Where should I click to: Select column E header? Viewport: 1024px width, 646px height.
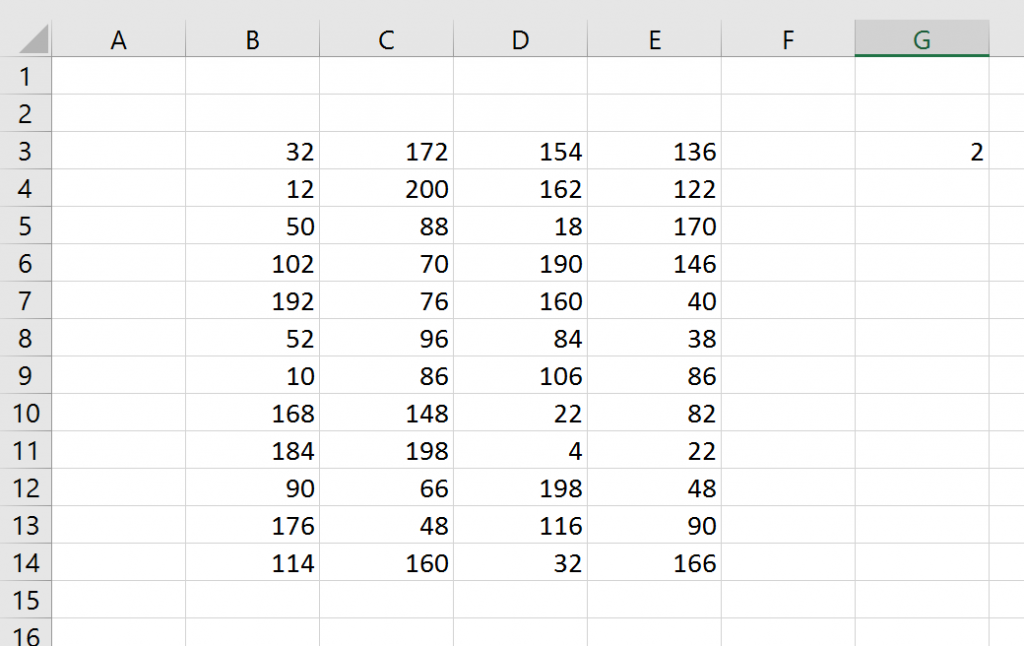coord(654,40)
